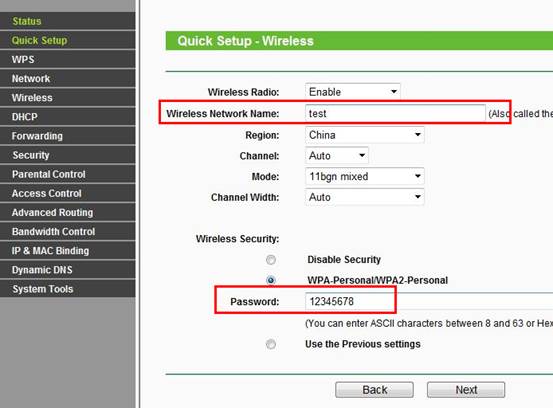Open System Tools in the sidebar
The image size is (553, 408).
[x=68, y=289]
